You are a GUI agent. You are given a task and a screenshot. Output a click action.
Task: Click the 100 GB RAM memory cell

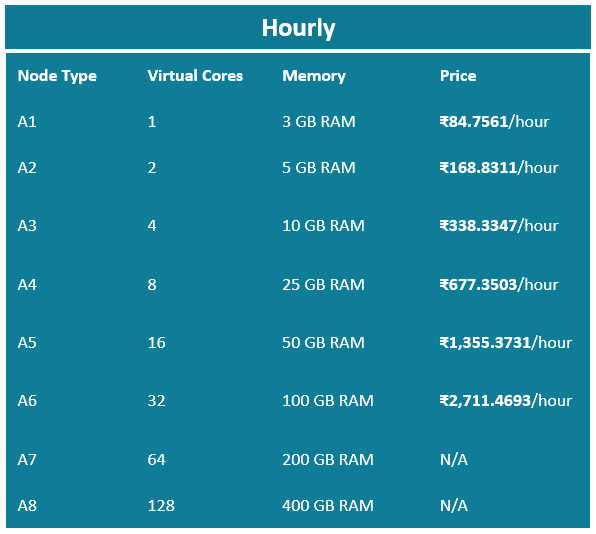(328, 401)
